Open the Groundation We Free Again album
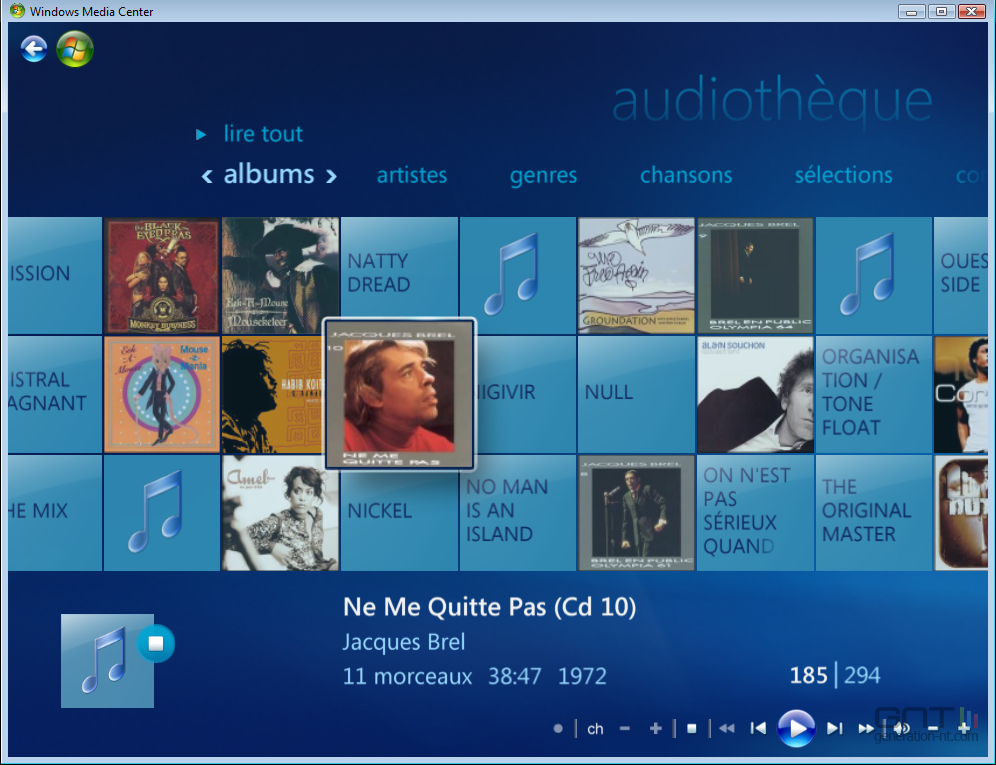 click(x=636, y=276)
